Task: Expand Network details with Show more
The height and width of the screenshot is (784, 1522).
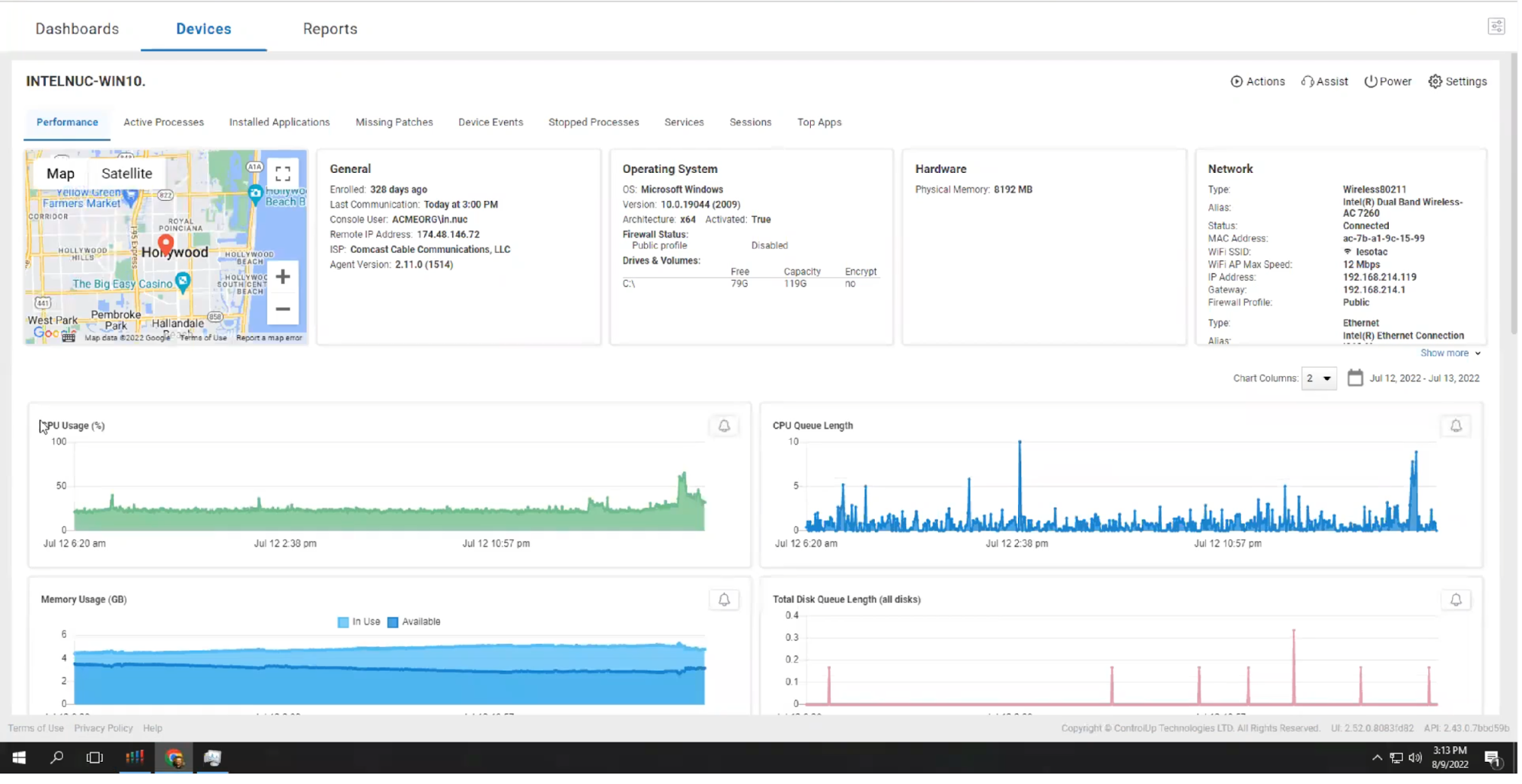Action: (1451, 353)
